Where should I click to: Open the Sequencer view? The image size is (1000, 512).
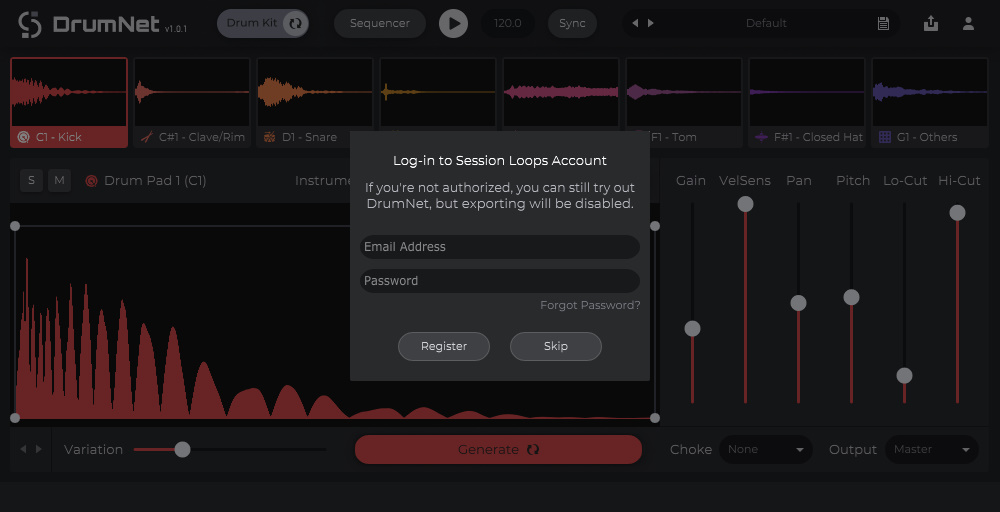pyautogui.click(x=379, y=24)
